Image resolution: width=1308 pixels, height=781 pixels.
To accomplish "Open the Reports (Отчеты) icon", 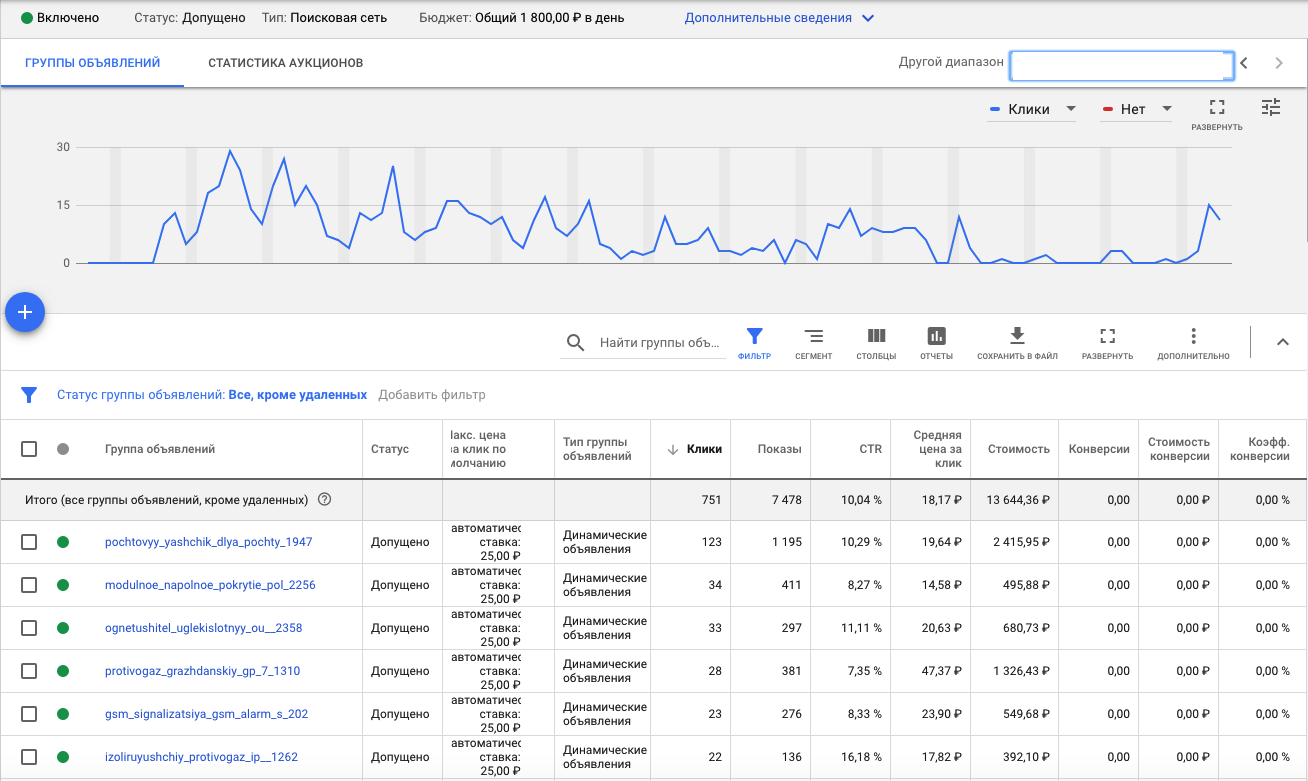I will [936, 336].
